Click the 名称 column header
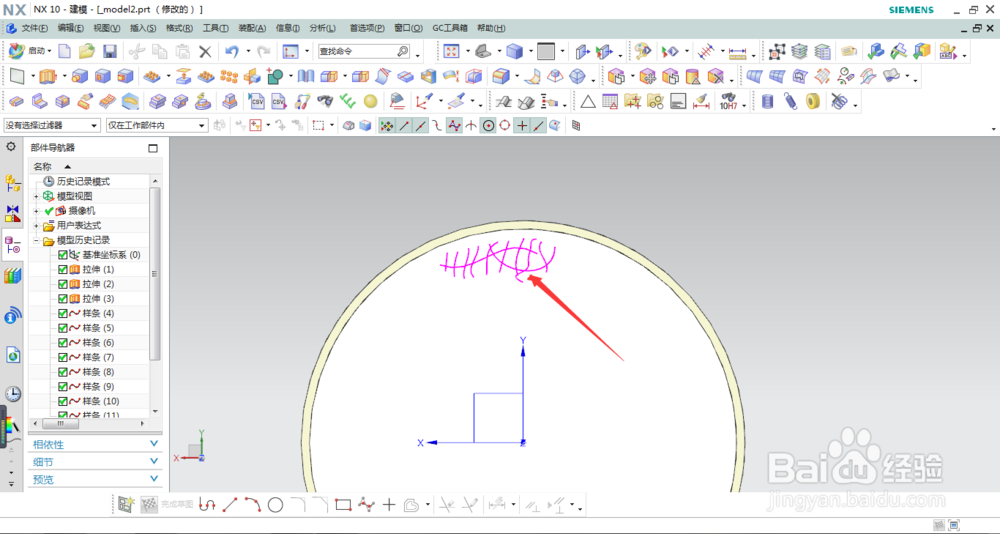This screenshot has width=1000, height=534. (x=43, y=166)
